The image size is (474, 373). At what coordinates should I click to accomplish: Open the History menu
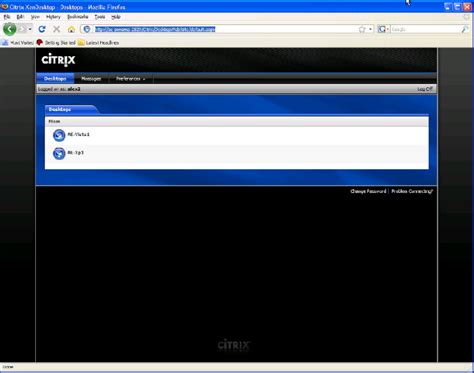[53, 17]
